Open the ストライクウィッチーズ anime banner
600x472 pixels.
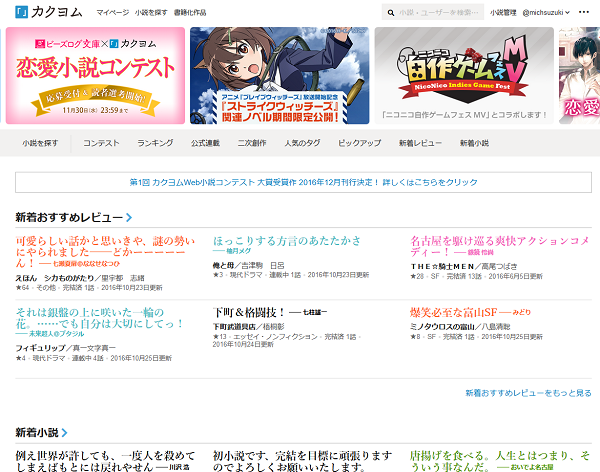point(280,75)
